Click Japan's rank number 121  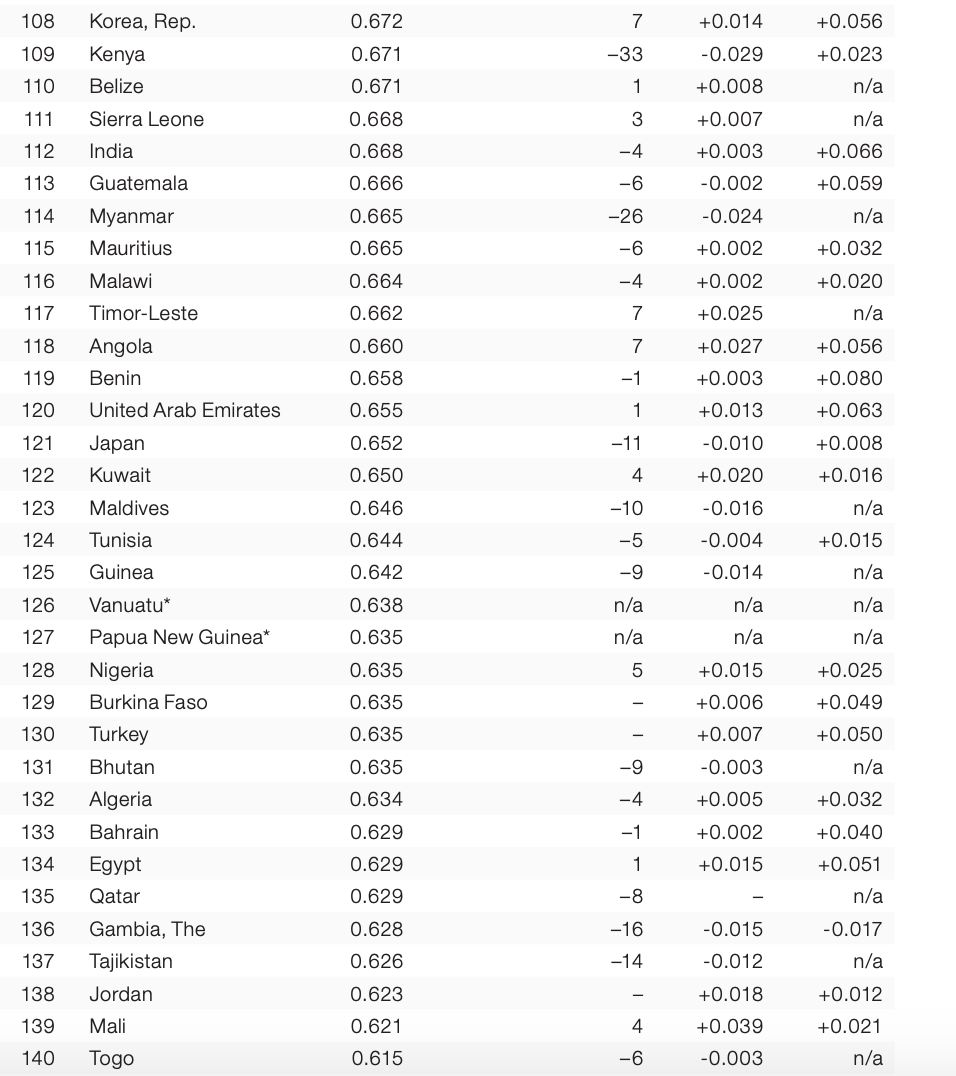(x=38, y=443)
